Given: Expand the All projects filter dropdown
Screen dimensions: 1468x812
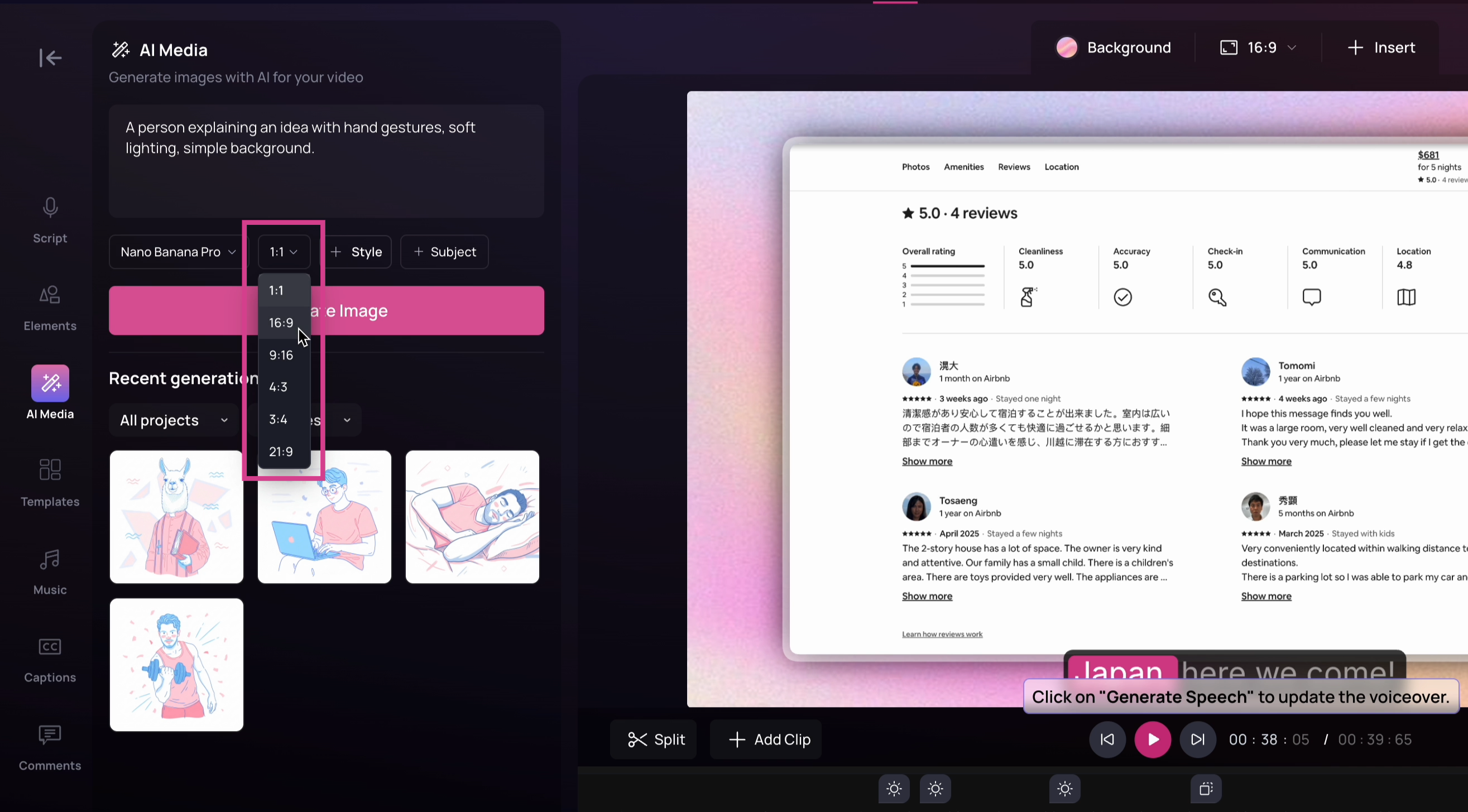Looking at the screenshot, I should point(173,421).
